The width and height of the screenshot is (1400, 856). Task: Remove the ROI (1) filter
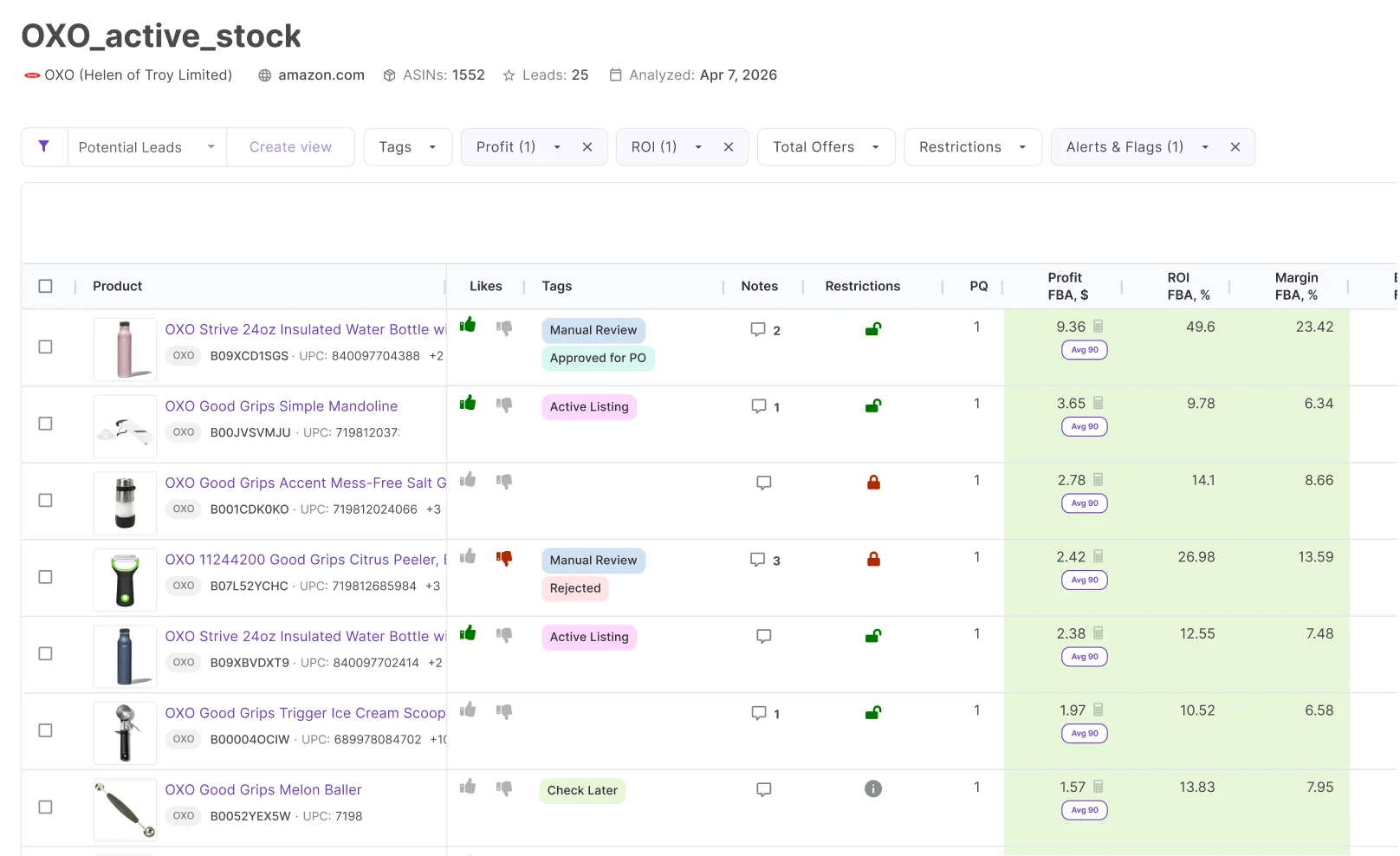[x=729, y=147]
